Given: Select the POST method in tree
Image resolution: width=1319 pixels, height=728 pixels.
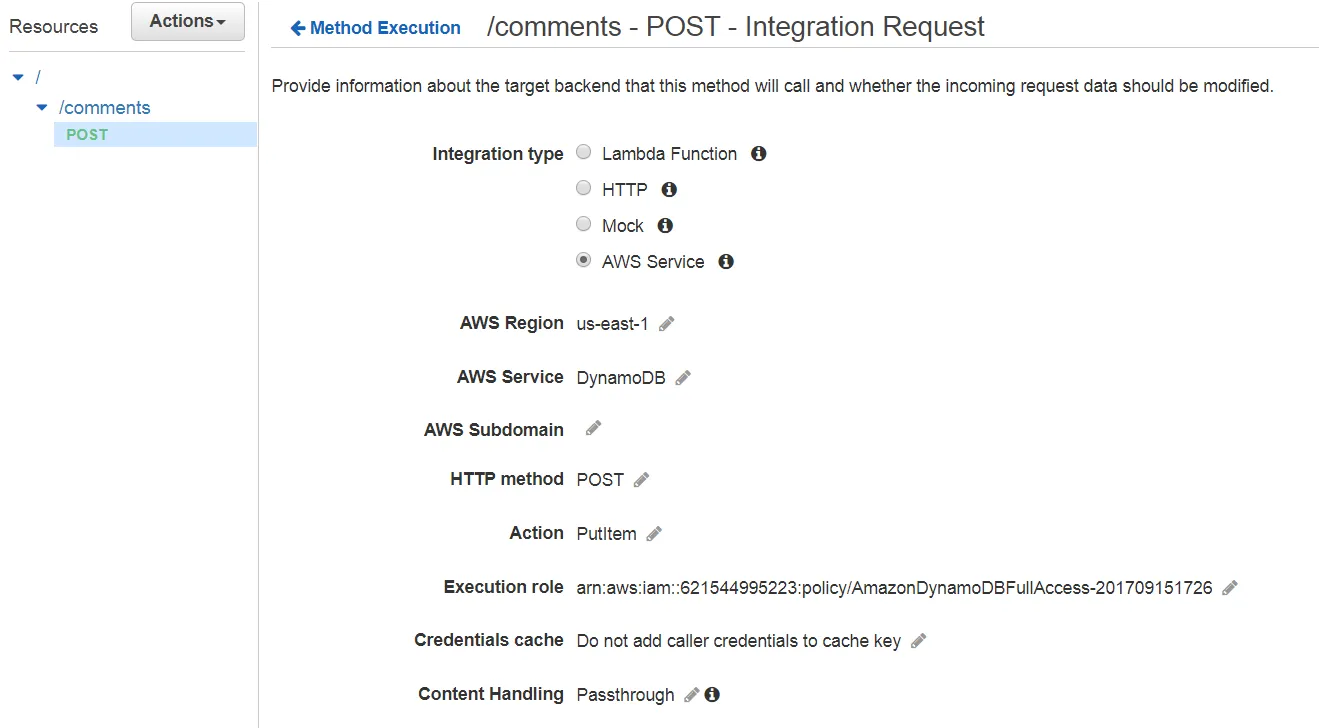Looking at the screenshot, I should click(87, 135).
